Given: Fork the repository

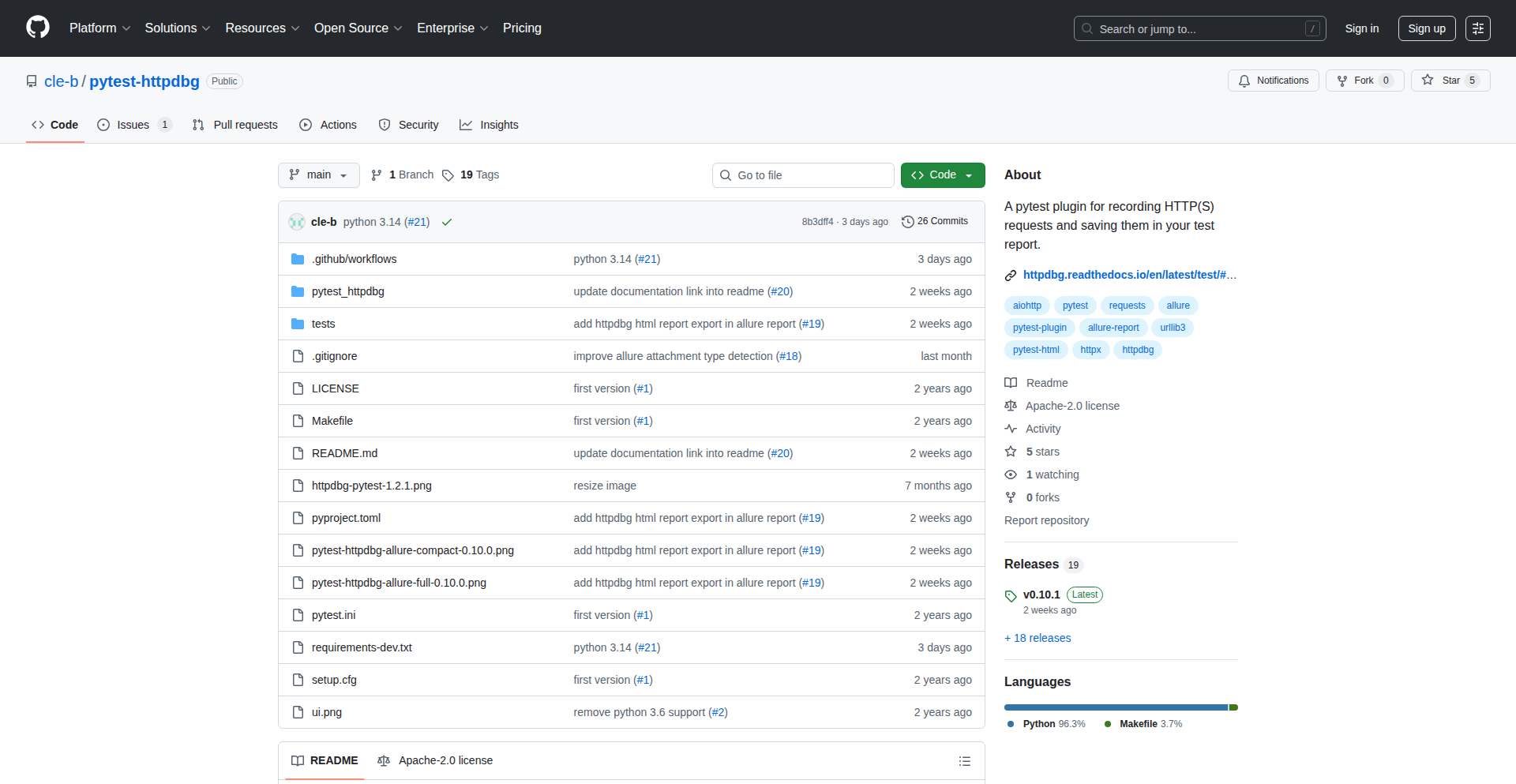Looking at the screenshot, I should pos(1356,81).
